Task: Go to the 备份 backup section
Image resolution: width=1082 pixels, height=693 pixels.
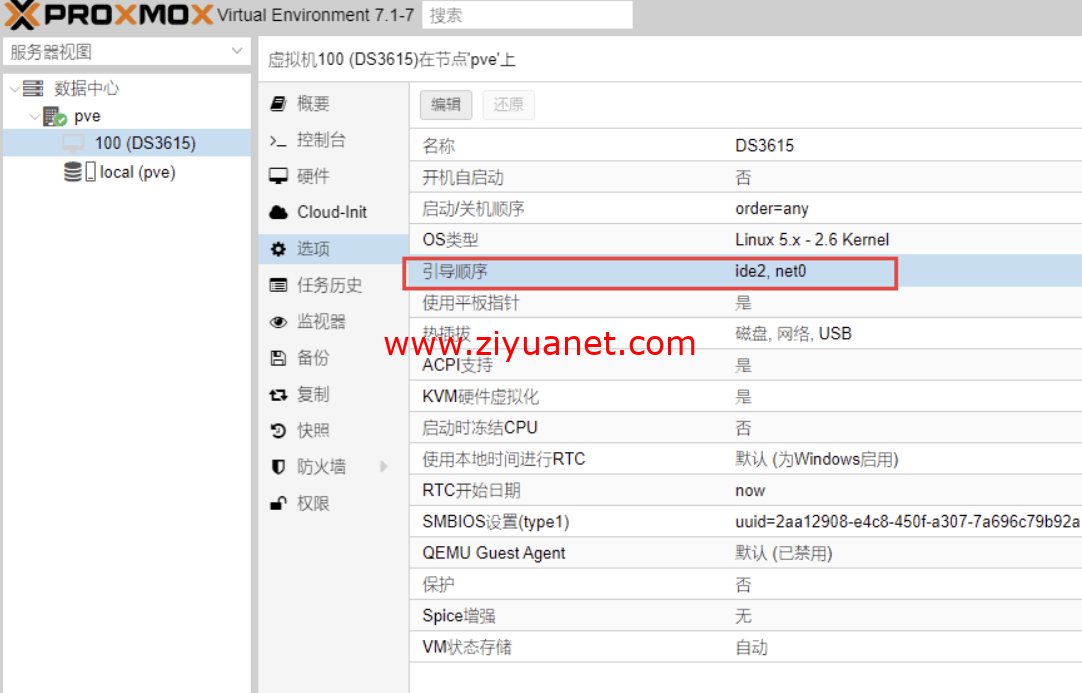Action: click(x=334, y=358)
